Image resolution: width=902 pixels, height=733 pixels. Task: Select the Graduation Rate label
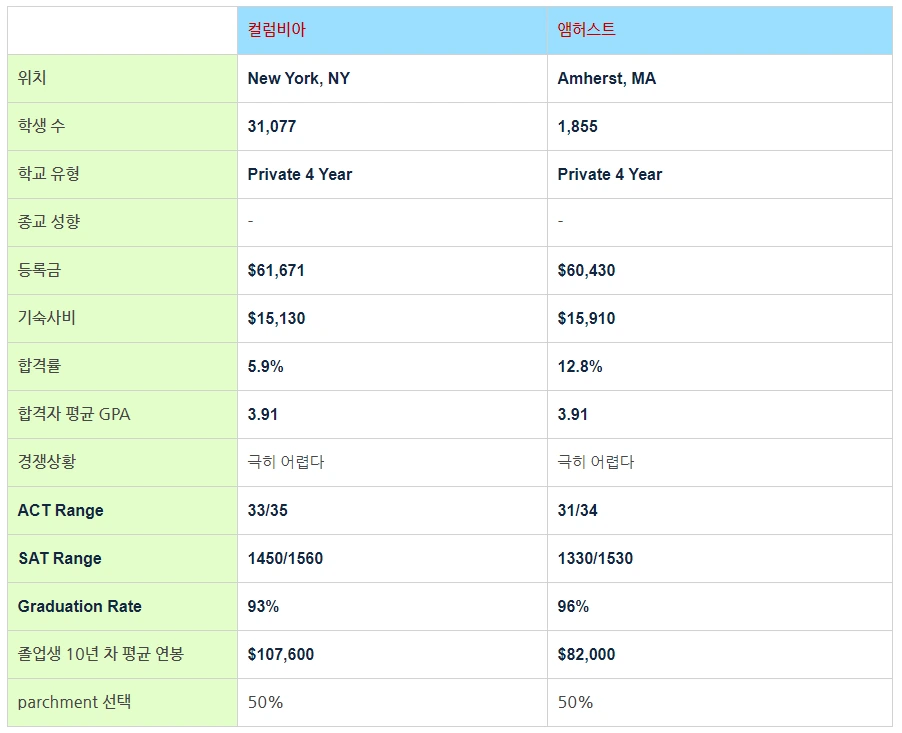click(x=79, y=606)
